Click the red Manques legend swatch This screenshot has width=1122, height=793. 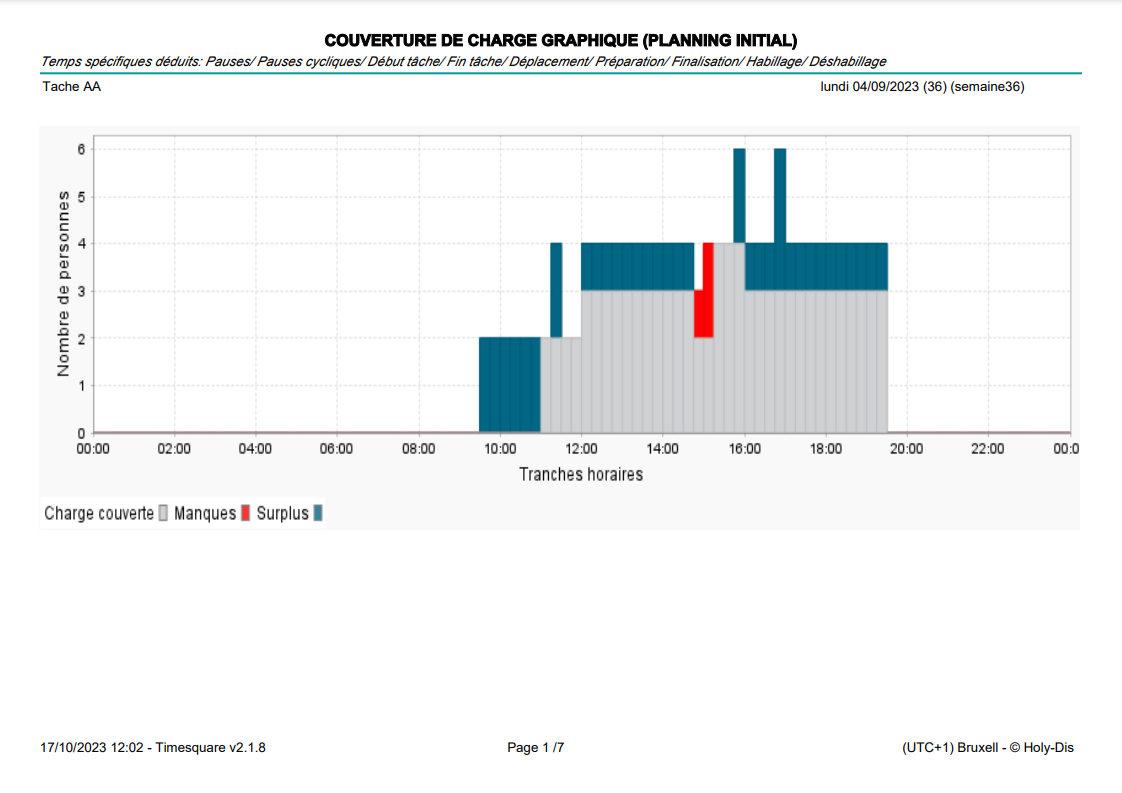[x=245, y=513]
